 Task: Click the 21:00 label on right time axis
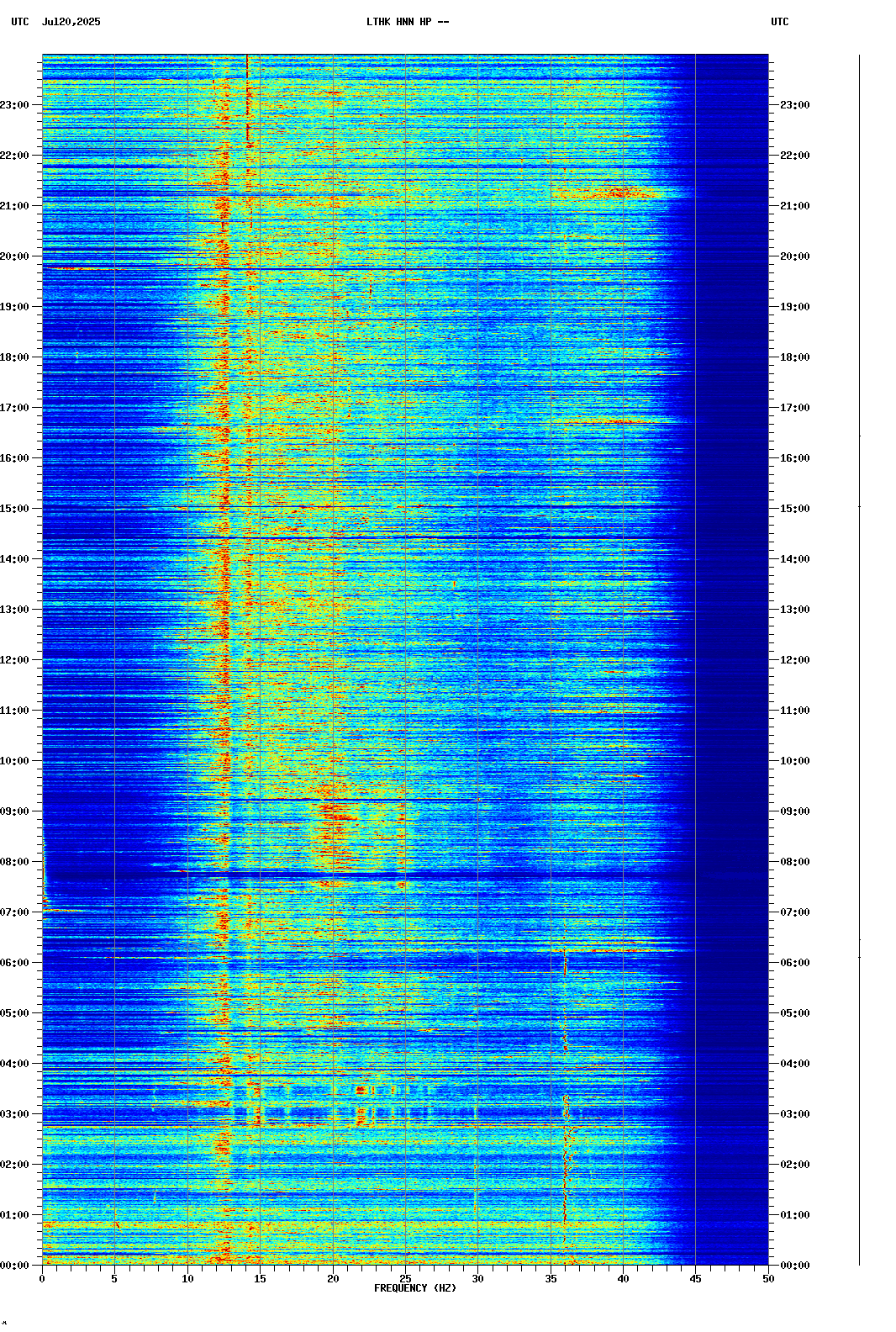click(x=795, y=206)
